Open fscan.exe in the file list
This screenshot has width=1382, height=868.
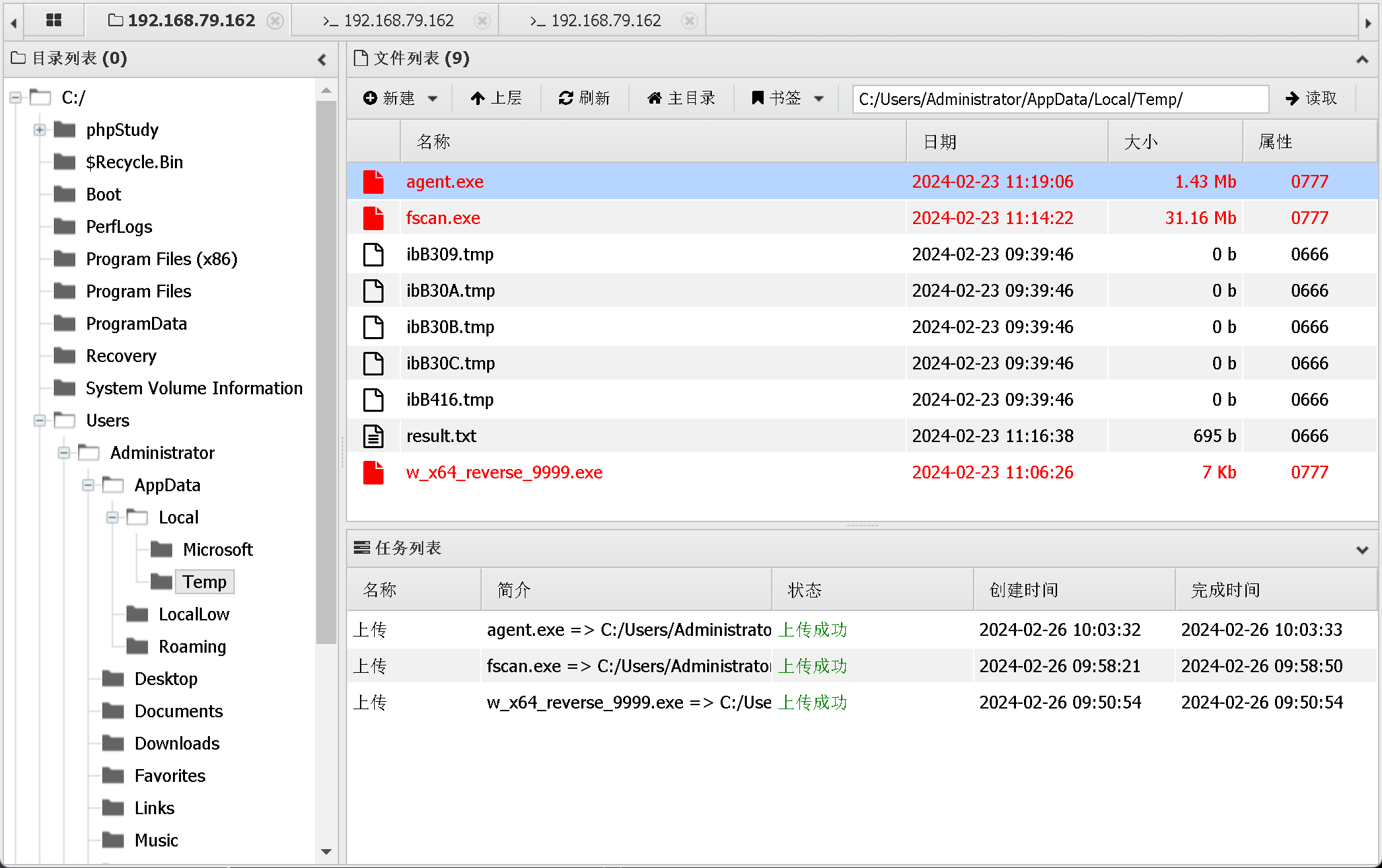443,218
